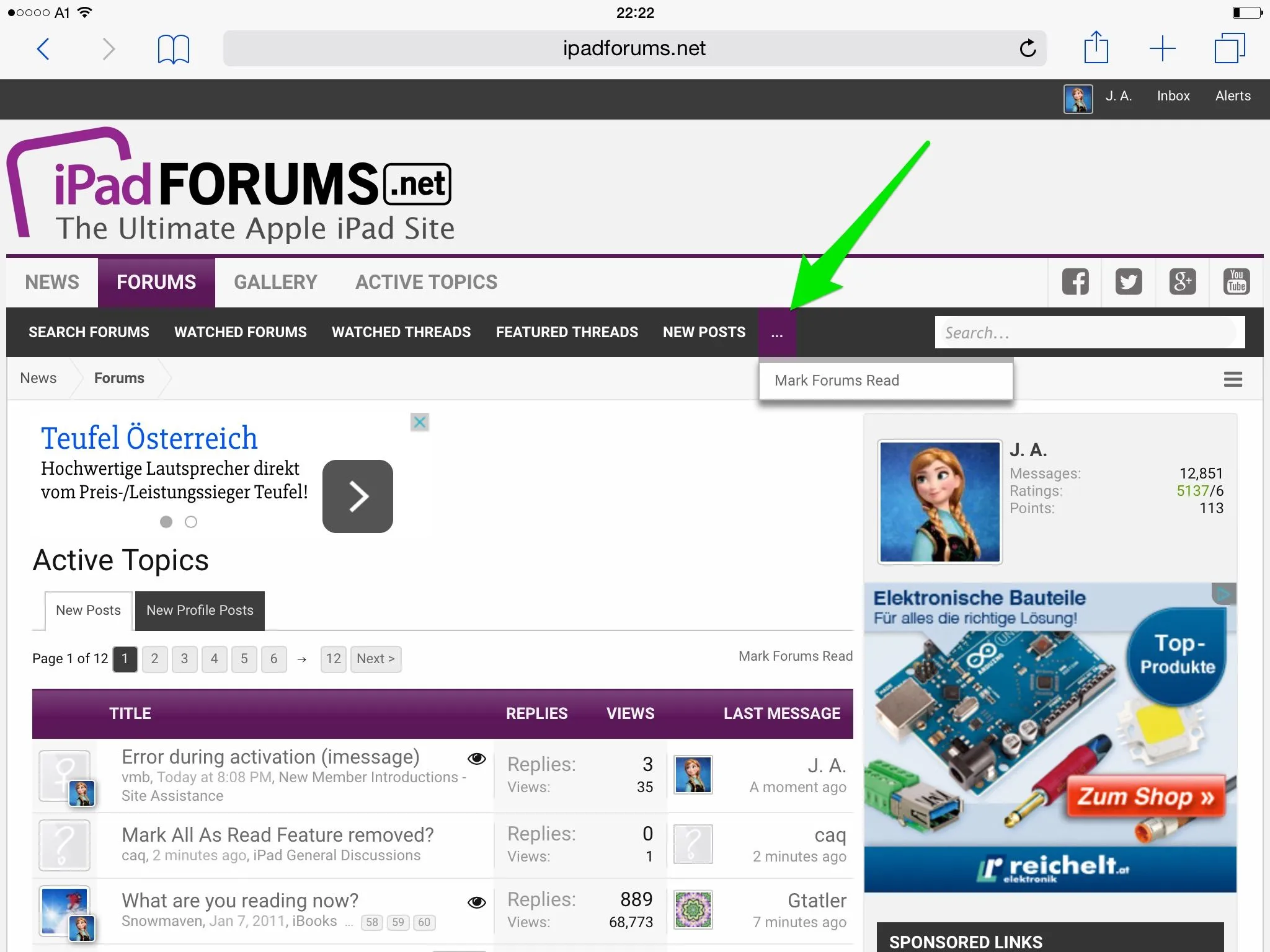Toggle watch eye on reading thread
The height and width of the screenshot is (952, 1270).
point(476,902)
